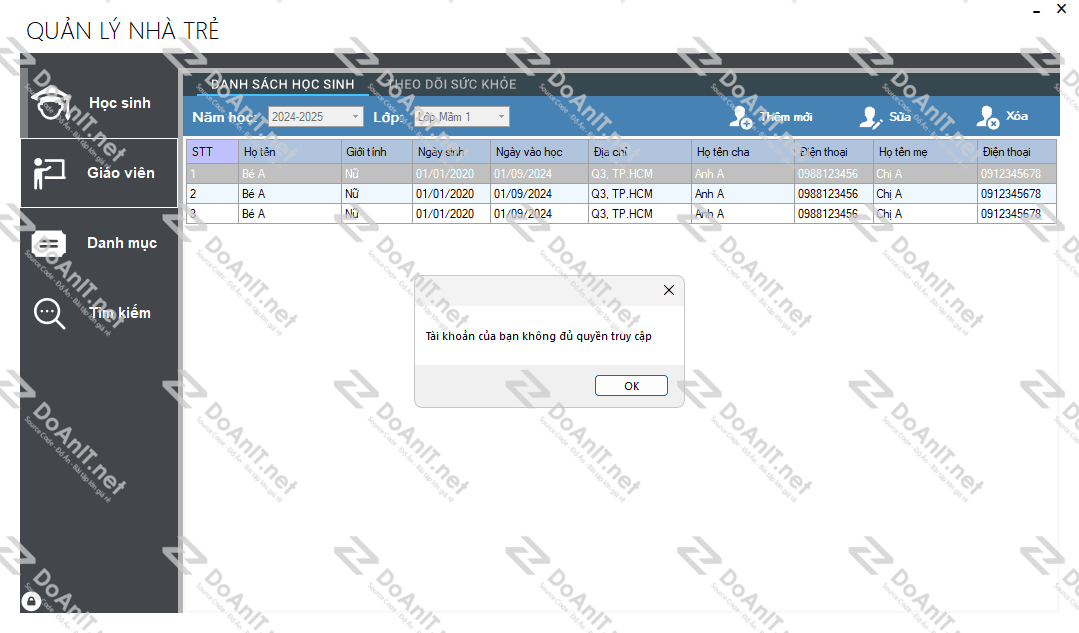Click row 3 phone 0988123456
The width and height of the screenshot is (1079, 633).
[x=833, y=214]
